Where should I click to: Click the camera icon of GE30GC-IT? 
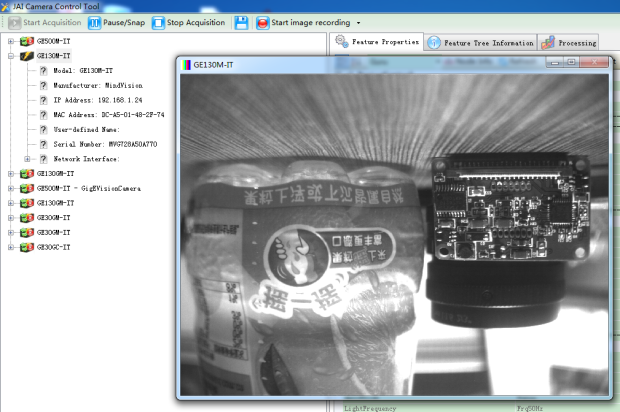pyautogui.click(x=27, y=247)
